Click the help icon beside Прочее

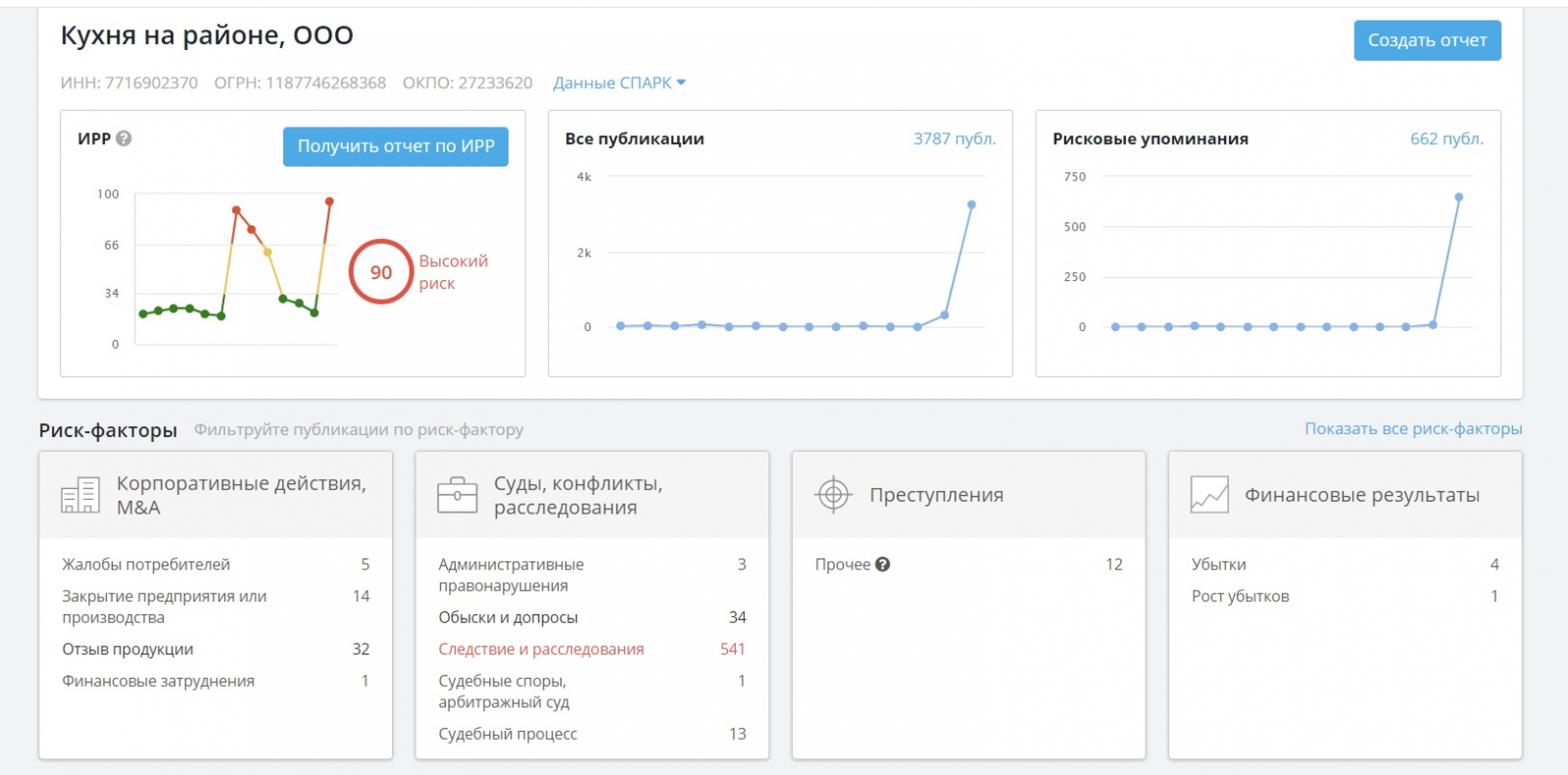click(883, 564)
